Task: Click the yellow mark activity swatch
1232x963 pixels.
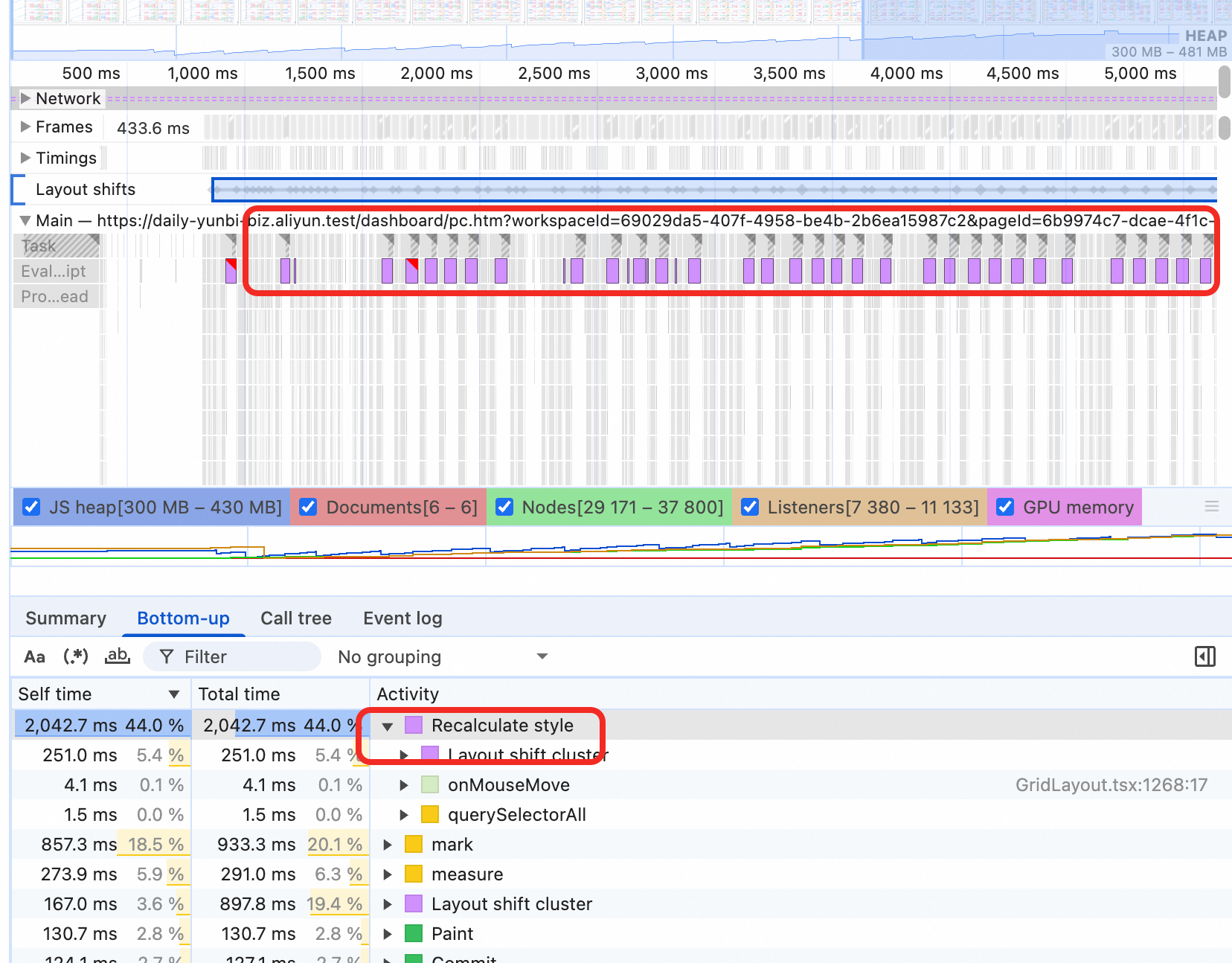Action: (414, 844)
